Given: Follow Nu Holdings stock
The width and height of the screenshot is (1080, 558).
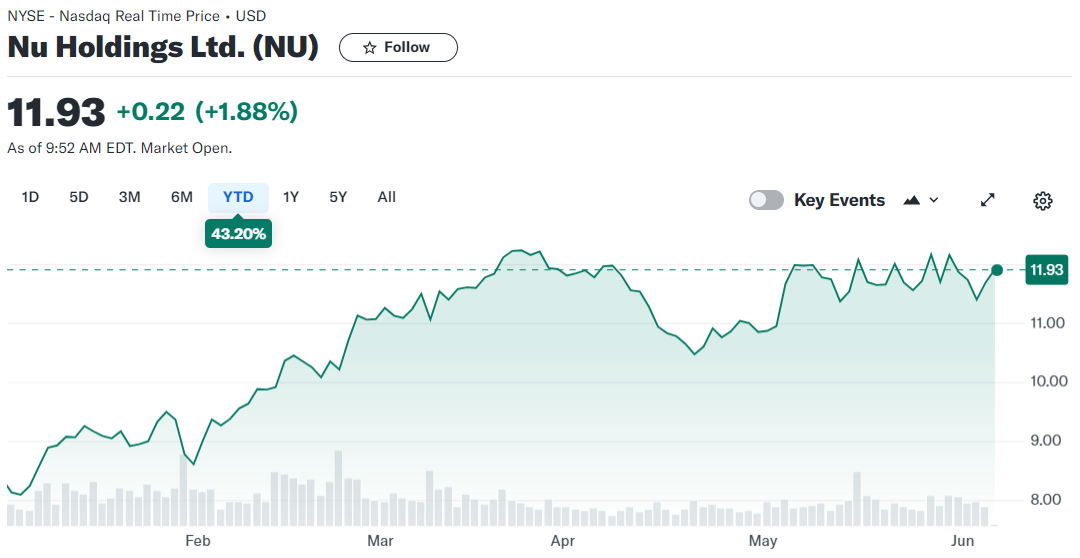Looking at the screenshot, I should point(398,48).
